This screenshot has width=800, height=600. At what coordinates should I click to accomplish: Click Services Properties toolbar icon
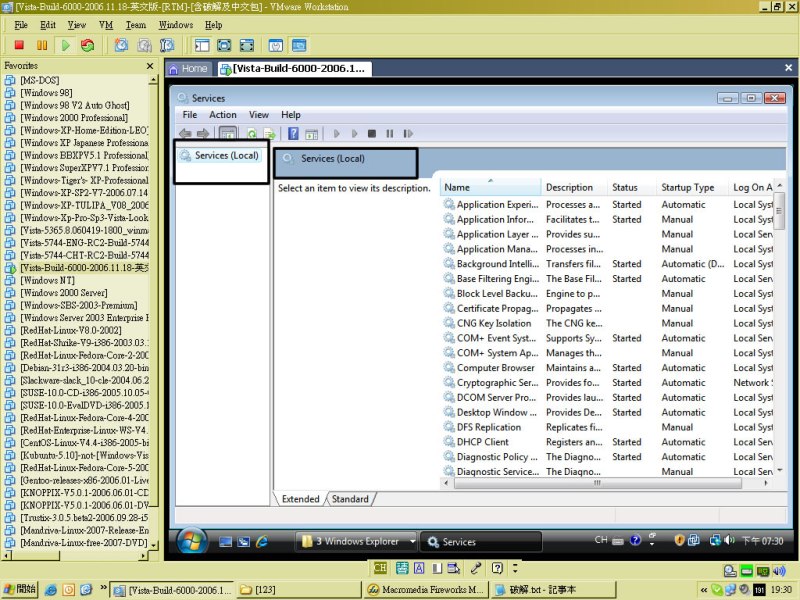[x=311, y=134]
